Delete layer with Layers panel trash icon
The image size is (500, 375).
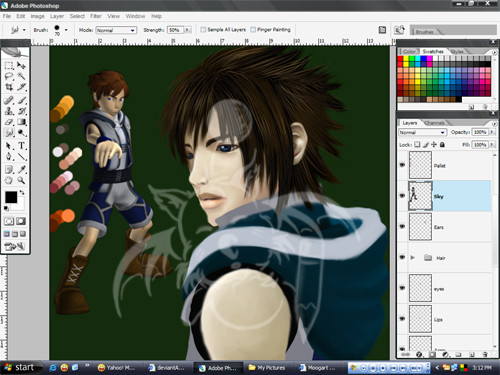click(485, 355)
